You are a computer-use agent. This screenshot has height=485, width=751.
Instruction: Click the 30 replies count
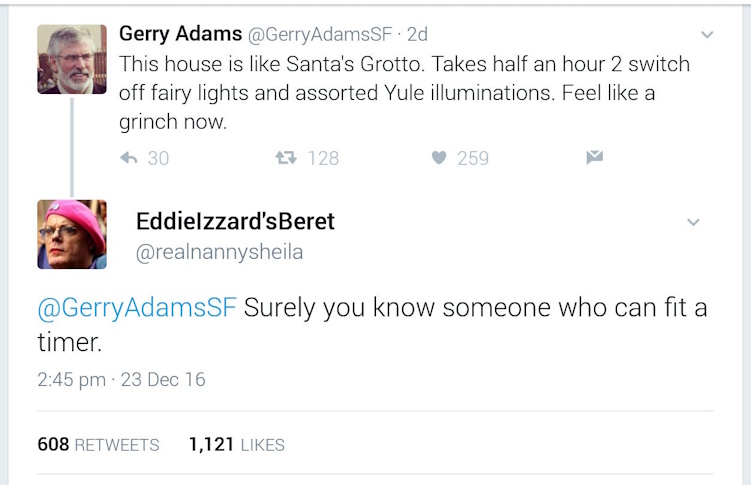coord(158,158)
